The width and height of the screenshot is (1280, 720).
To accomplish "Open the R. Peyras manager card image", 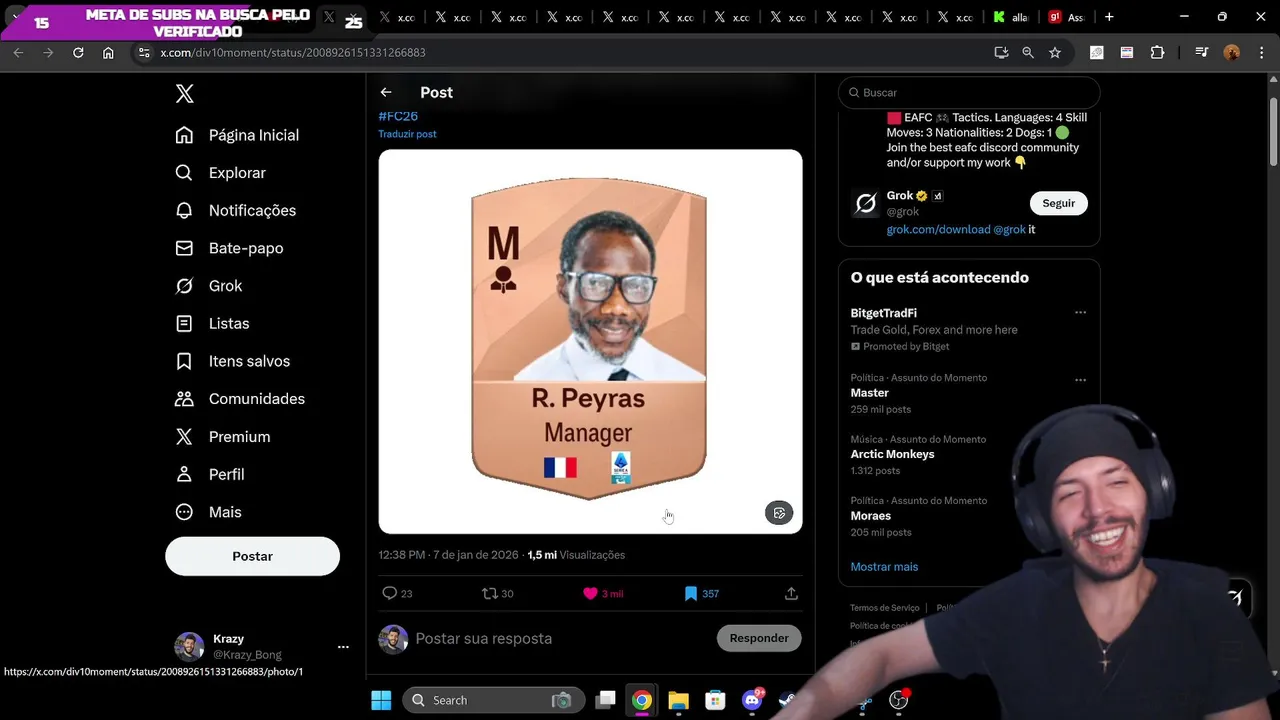I will click(x=590, y=341).
